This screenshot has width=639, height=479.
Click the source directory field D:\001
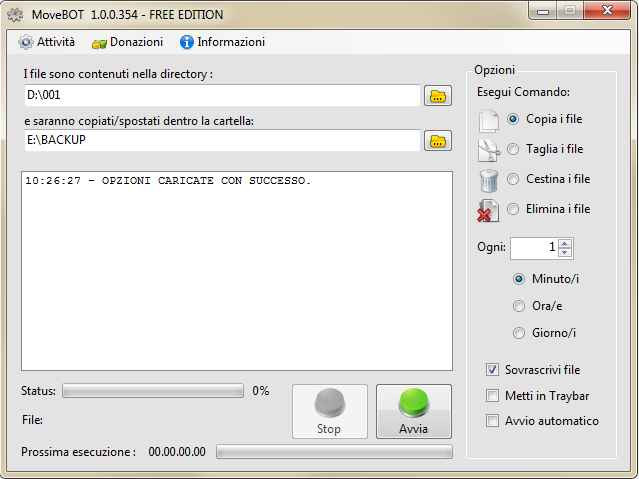tap(222, 95)
